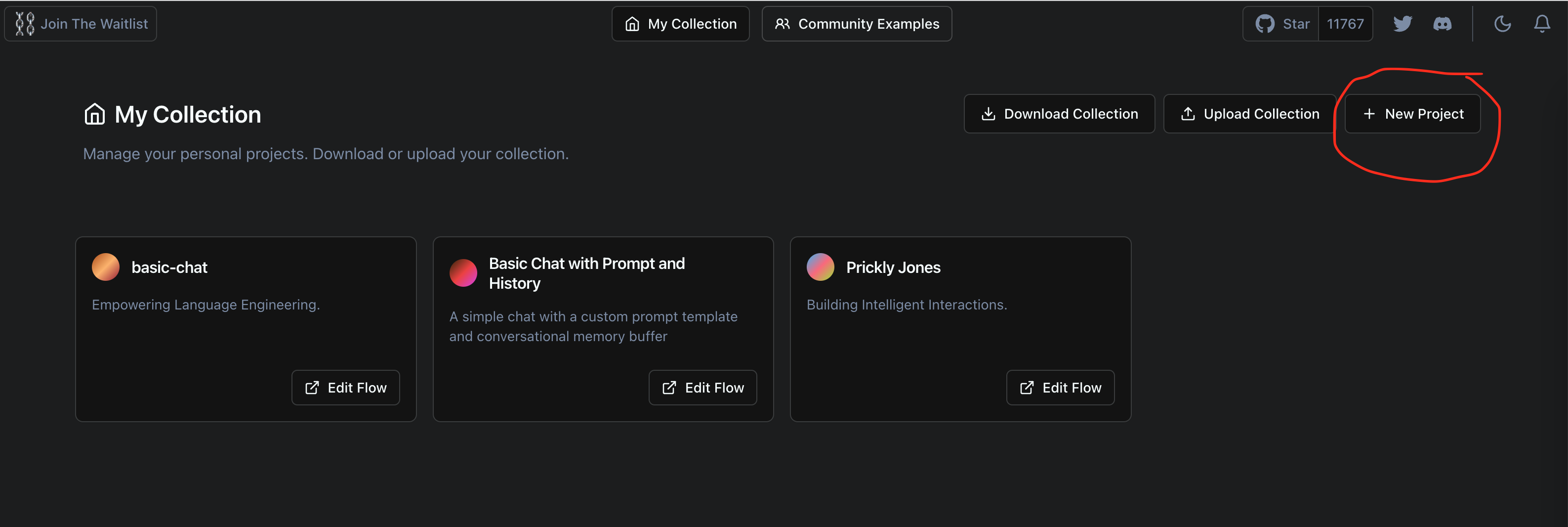Open the My Collection tab

pos(680,24)
